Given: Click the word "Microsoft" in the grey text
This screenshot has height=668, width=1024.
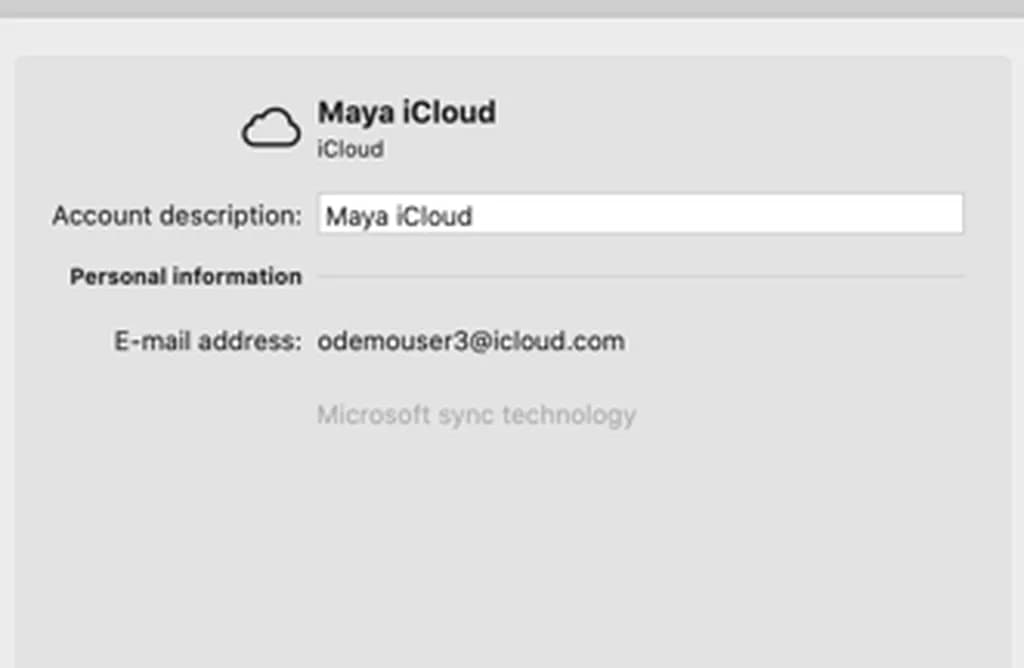Looking at the screenshot, I should tap(373, 415).
